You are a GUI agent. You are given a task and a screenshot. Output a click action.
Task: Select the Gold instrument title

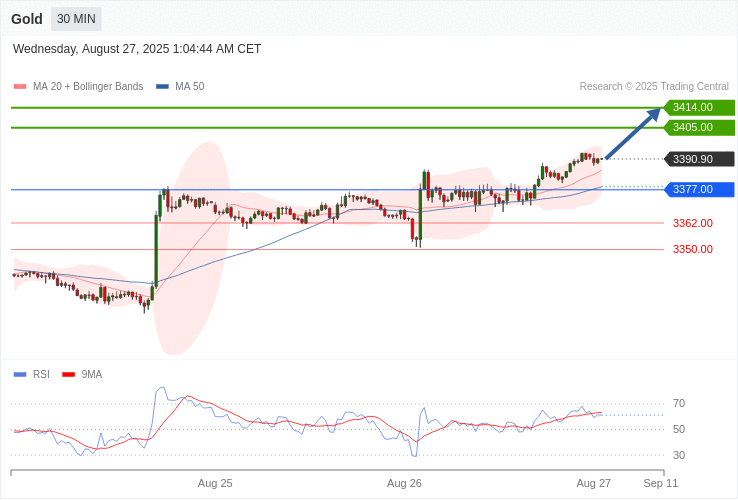(x=27, y=19)
